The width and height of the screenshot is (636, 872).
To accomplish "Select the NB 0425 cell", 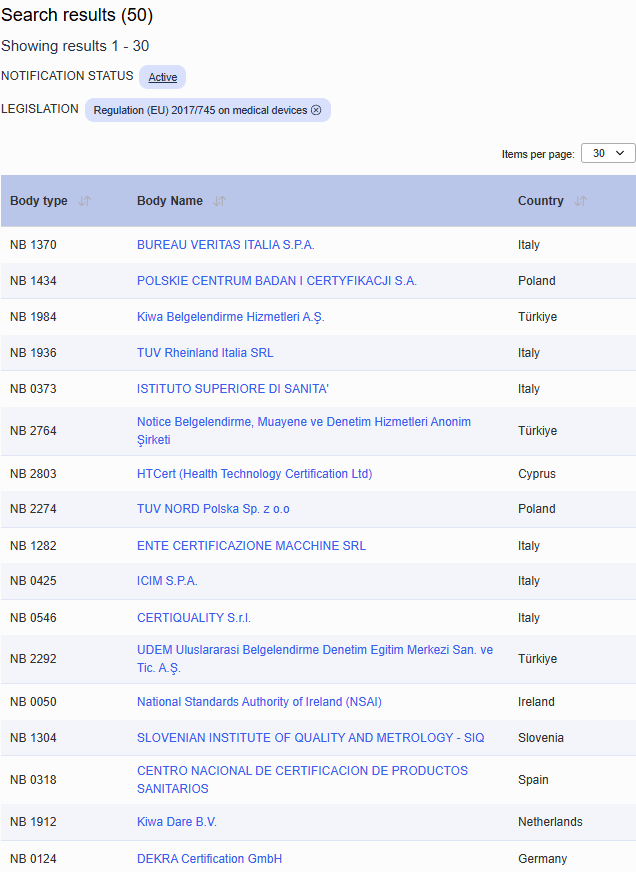I will pyautogui.click(x=33, y=581).
